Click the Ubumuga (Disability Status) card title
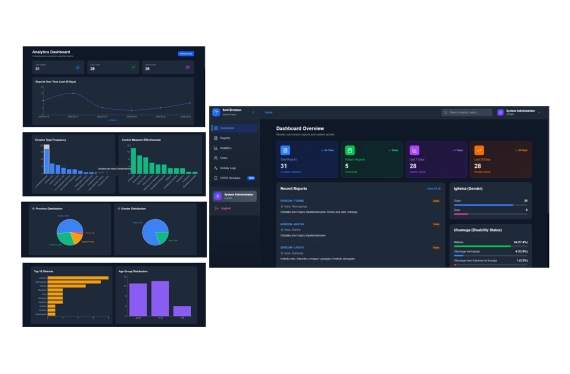Screen dimensions: 570x374 pos(478,230)
